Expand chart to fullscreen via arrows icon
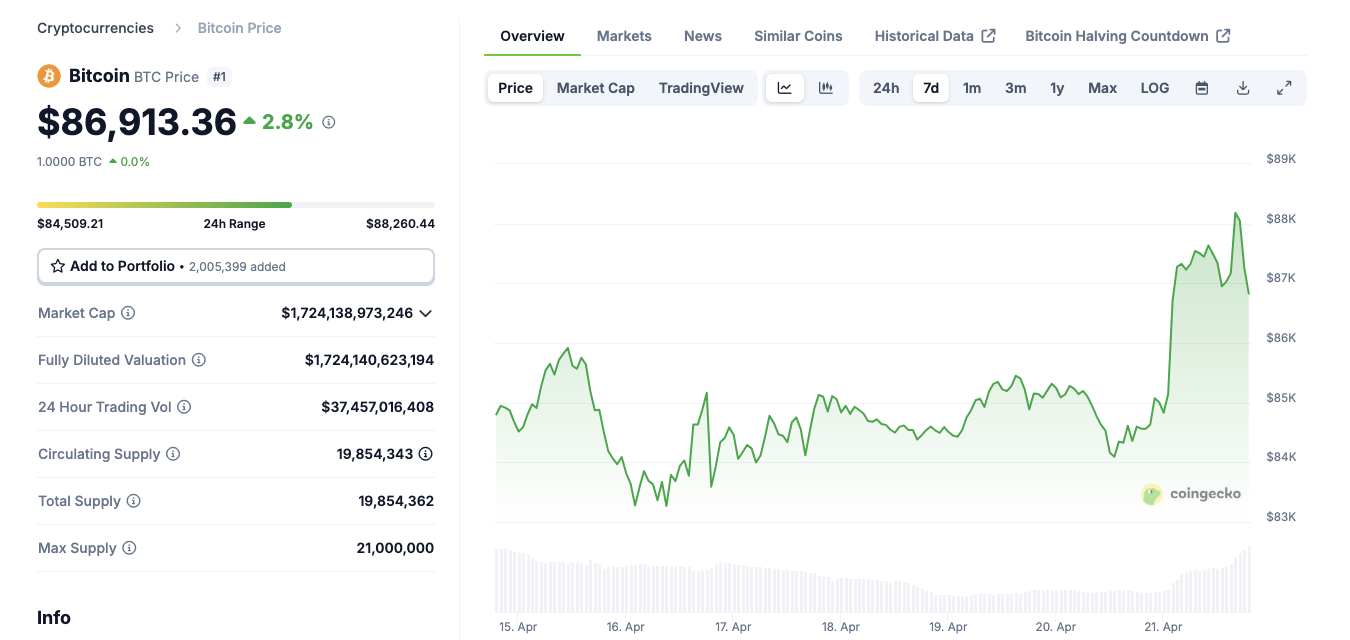Screen dimensions: 1350x640 pos(1284,88)
